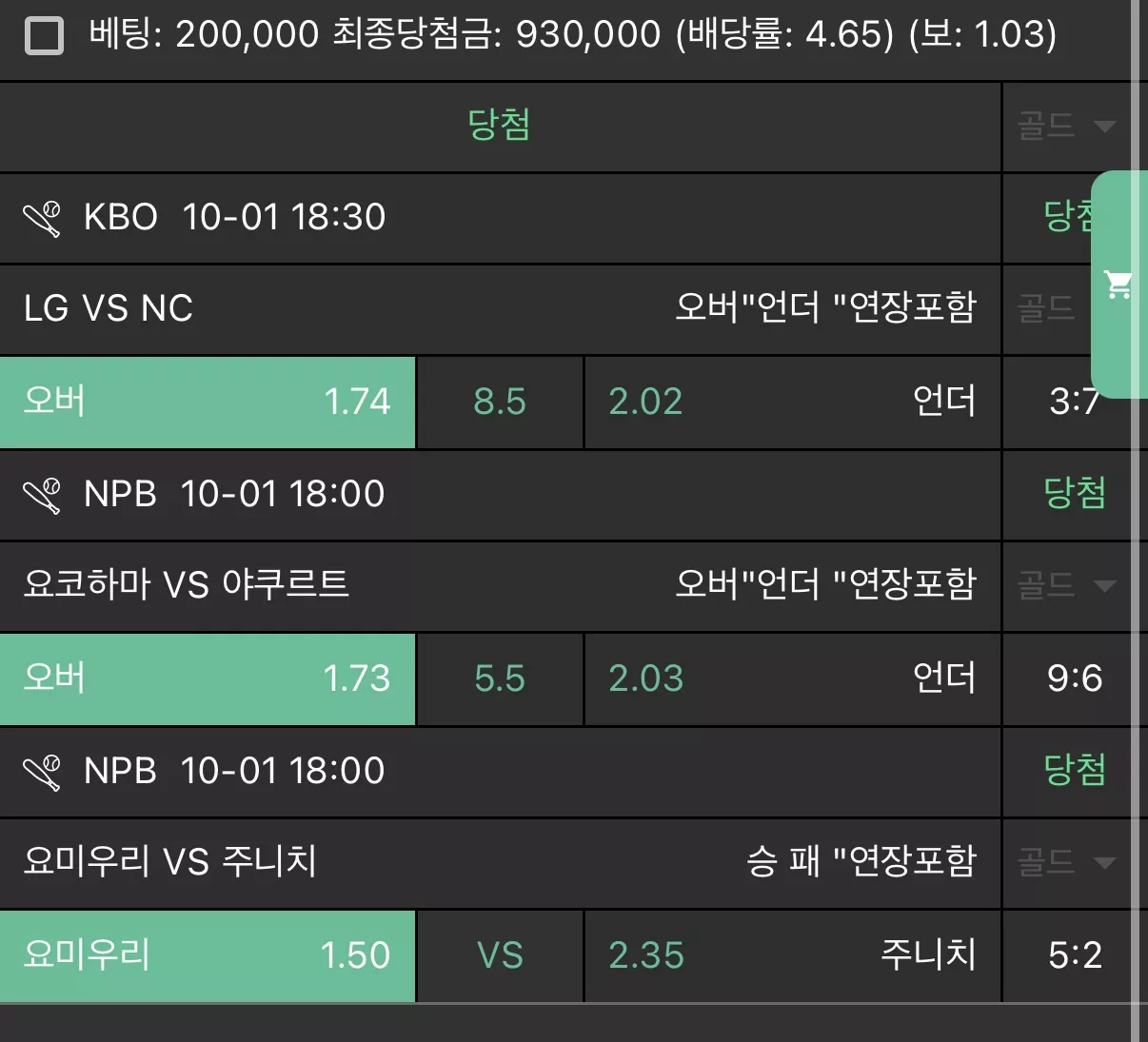Click the LG VS NC match title

[x=109, y=308]
